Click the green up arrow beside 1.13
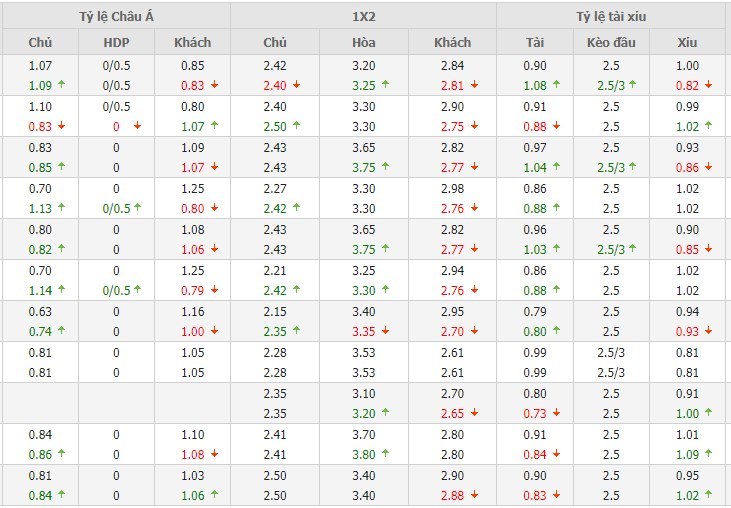The image size is (731, 508). (62, 208)
